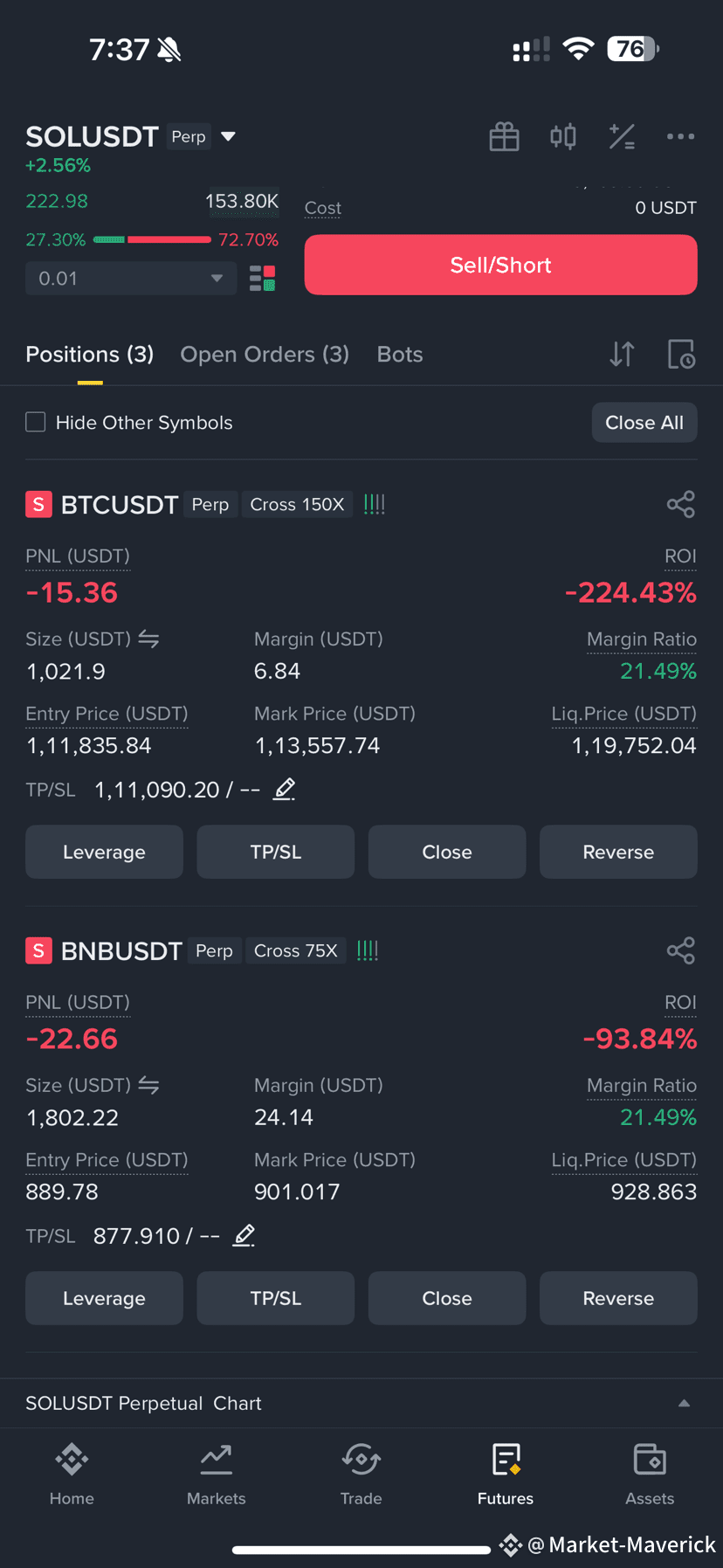The image size is (723, 1568).
Task: Open the SOLUSDT symbol dropdown arrow
Action: tap(229, 136)
